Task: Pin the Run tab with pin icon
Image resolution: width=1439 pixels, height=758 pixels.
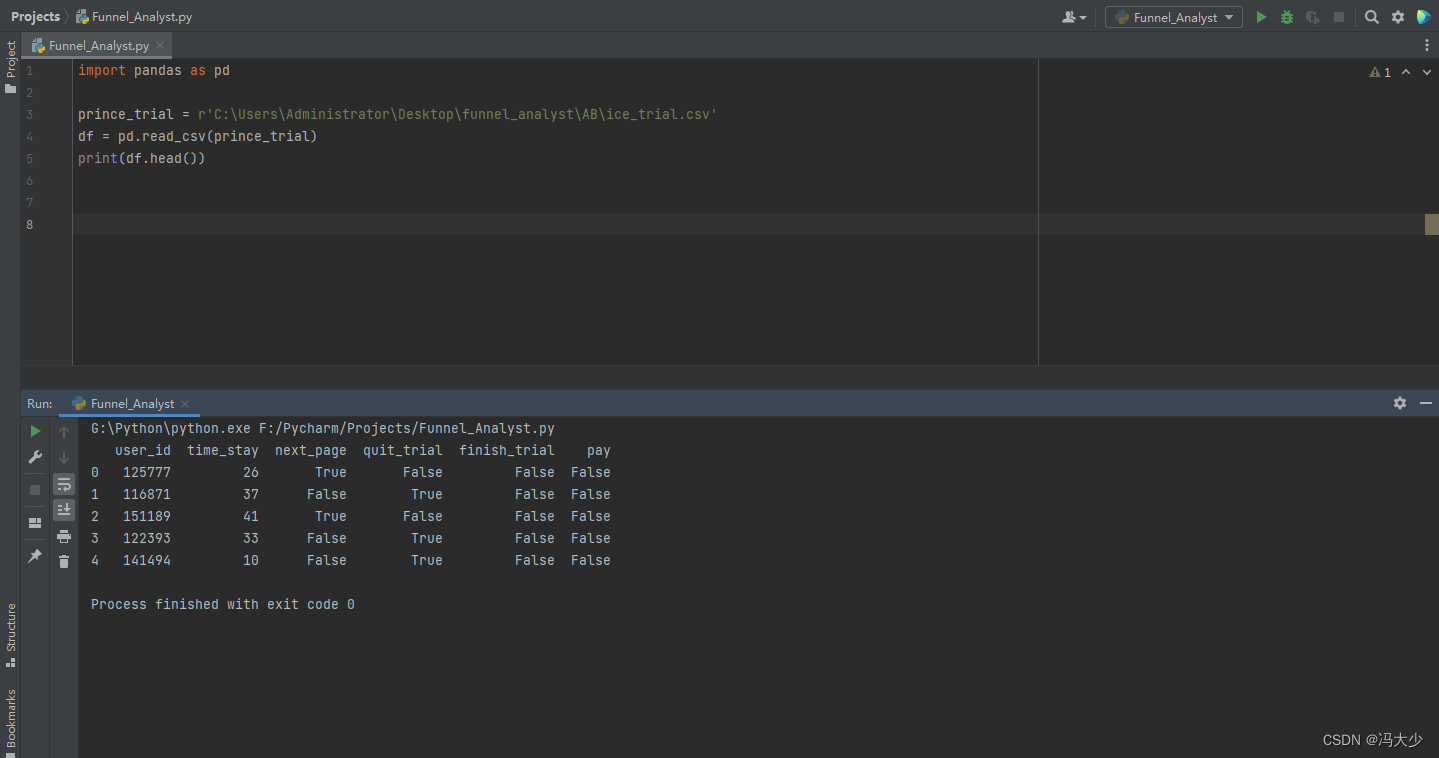Action: tap(35, 556)
